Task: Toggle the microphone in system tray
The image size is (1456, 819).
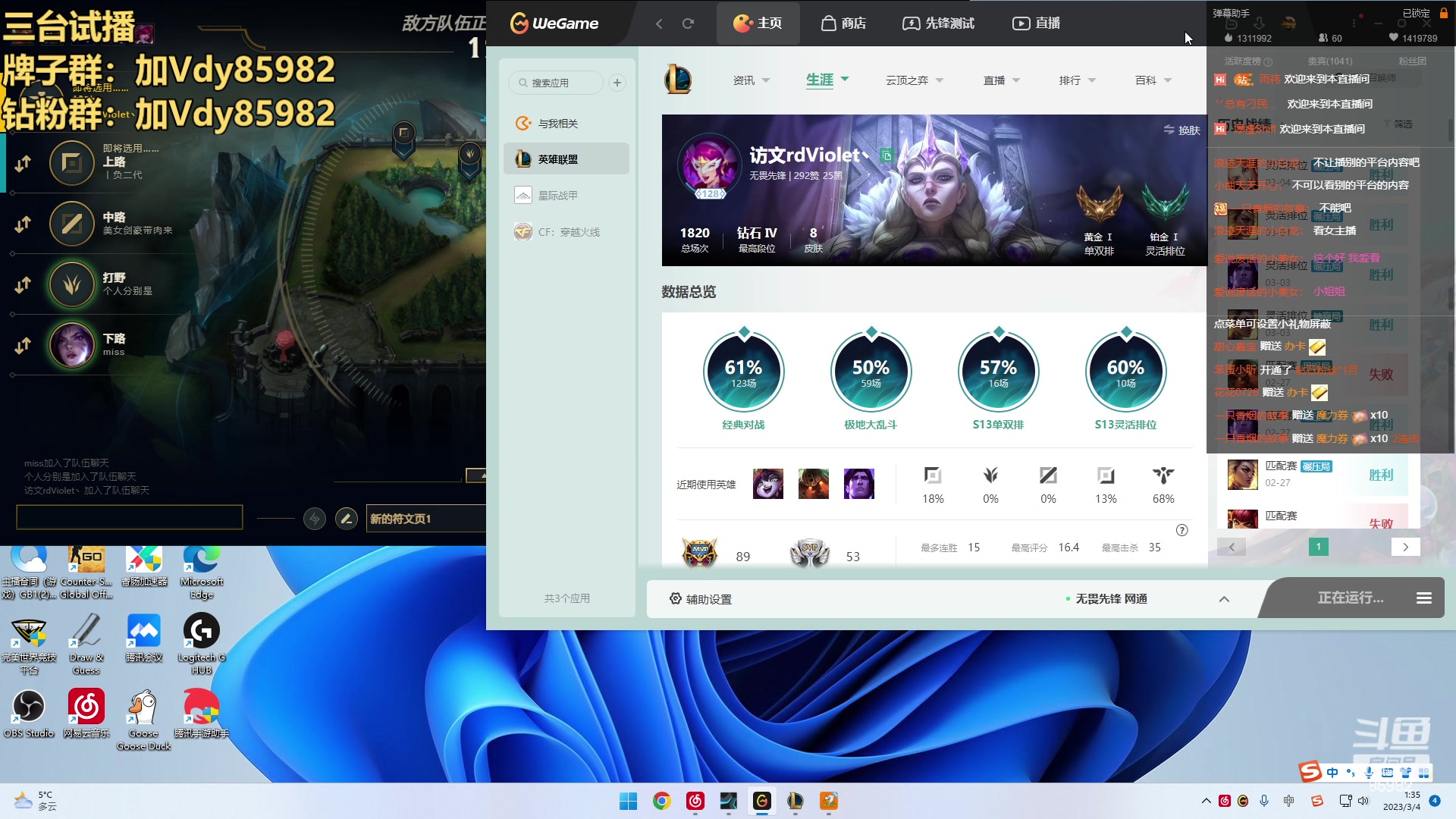Action: tap(1263, 801)
